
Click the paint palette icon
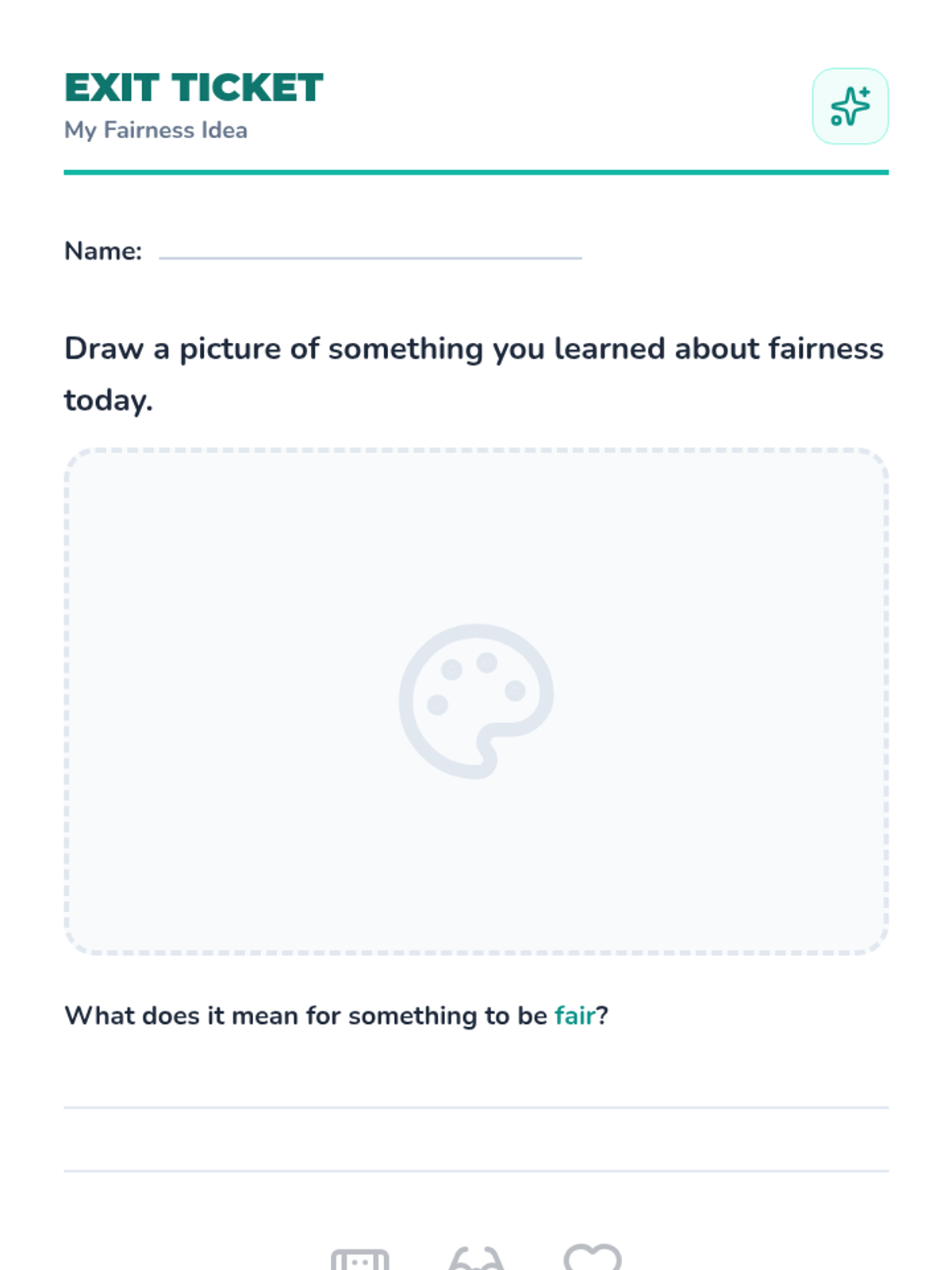476,701
